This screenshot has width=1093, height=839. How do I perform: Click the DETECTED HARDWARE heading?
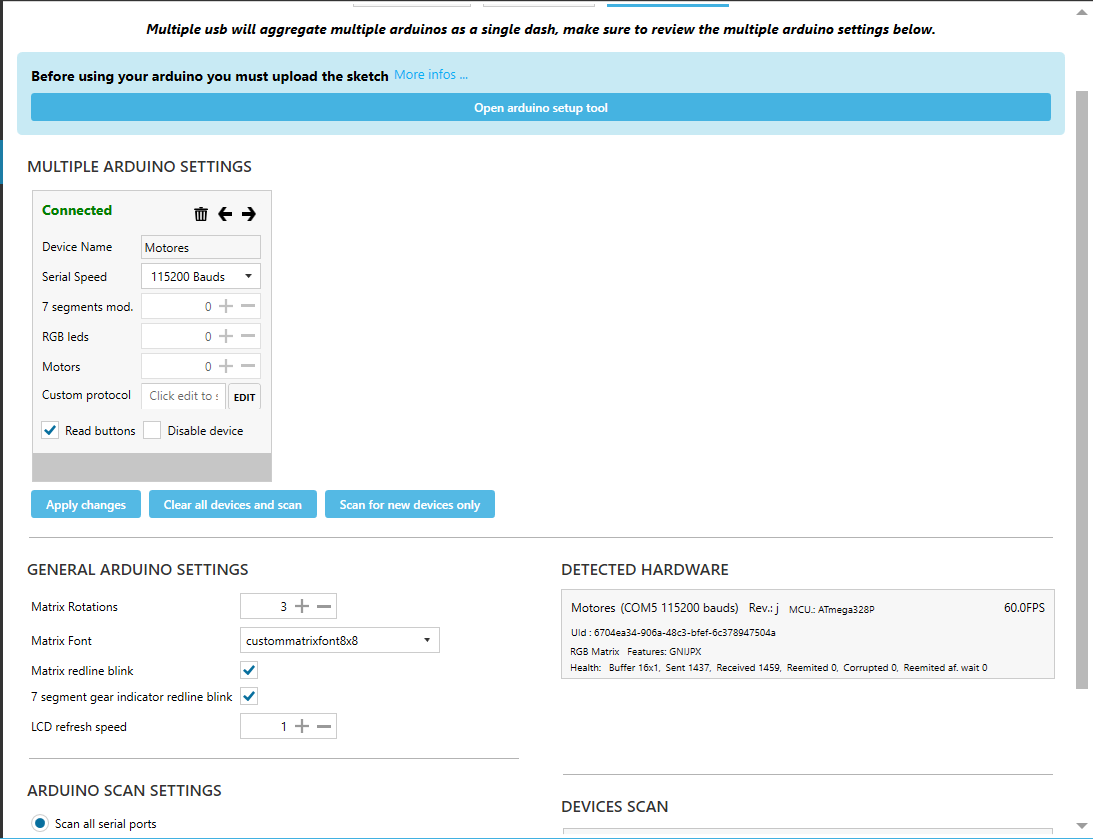click(645, 570)
